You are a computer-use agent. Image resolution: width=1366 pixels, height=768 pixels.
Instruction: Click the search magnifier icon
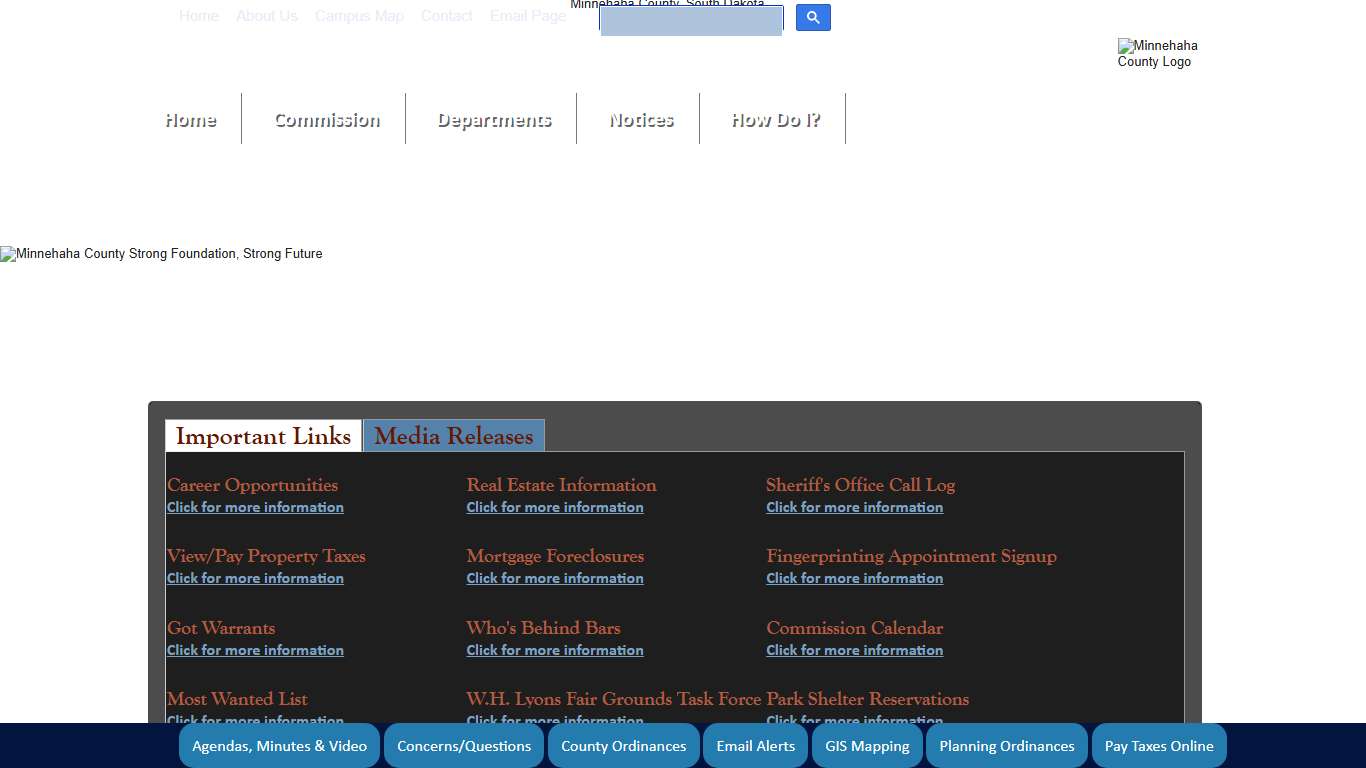[x=812, y=17]
